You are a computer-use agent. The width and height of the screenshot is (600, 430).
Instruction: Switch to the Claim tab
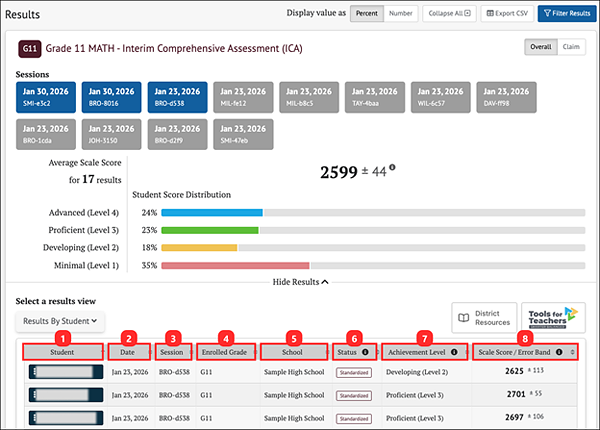tap(571, 47)
